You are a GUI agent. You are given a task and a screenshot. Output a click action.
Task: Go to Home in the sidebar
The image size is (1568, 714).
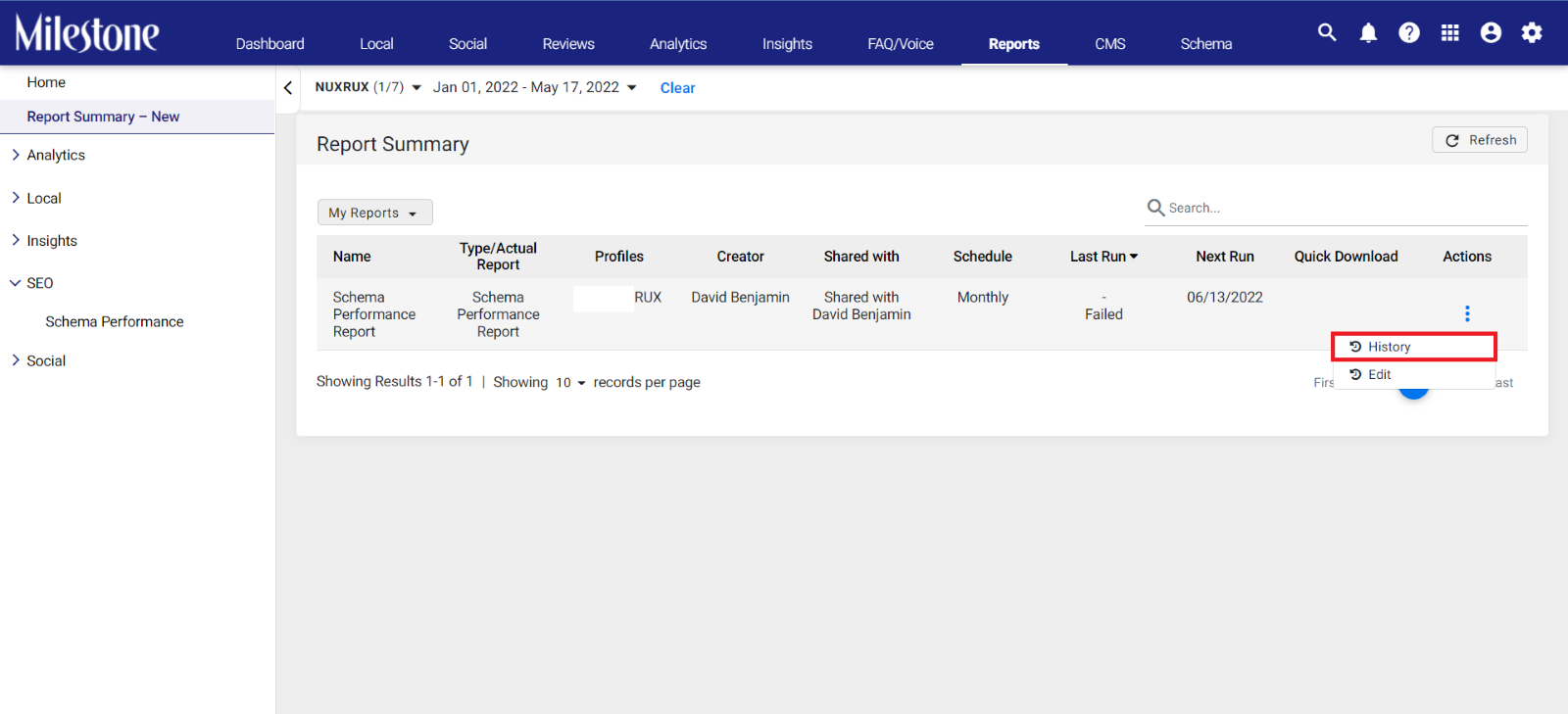pyautogui.click(x=46, y=82)
